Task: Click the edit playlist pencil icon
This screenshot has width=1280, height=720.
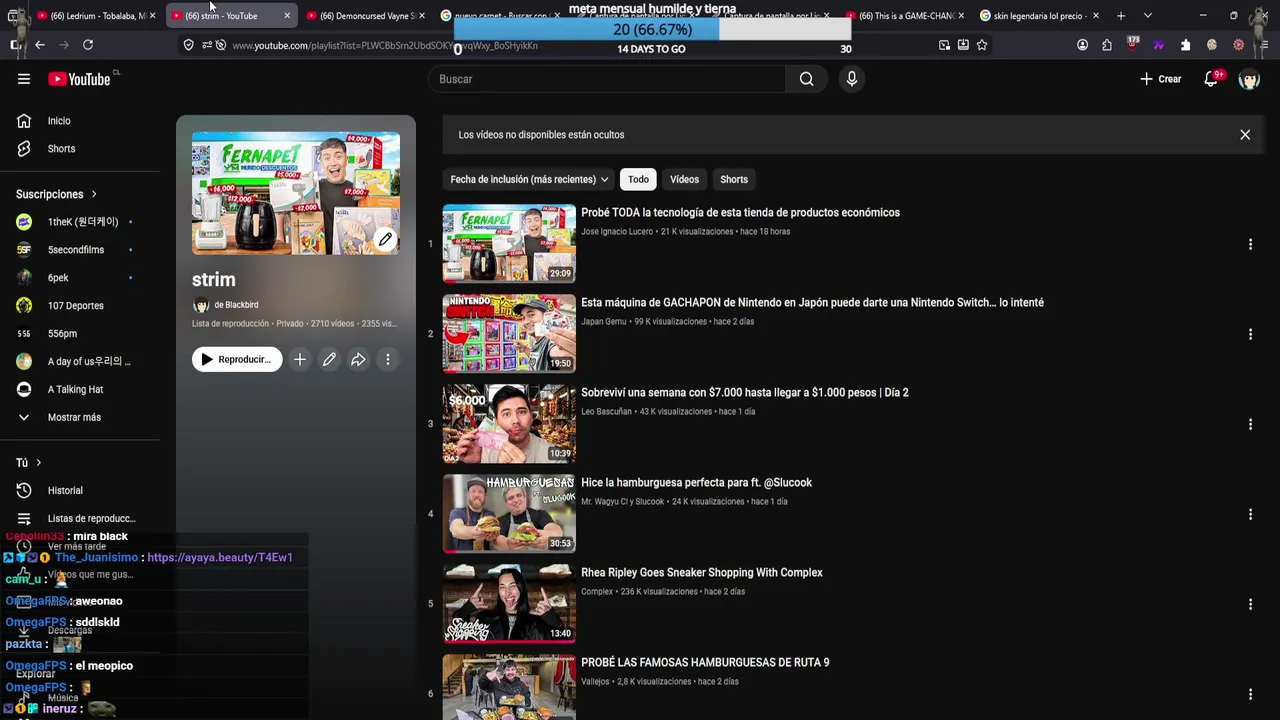Action: [x=329, y=360]
